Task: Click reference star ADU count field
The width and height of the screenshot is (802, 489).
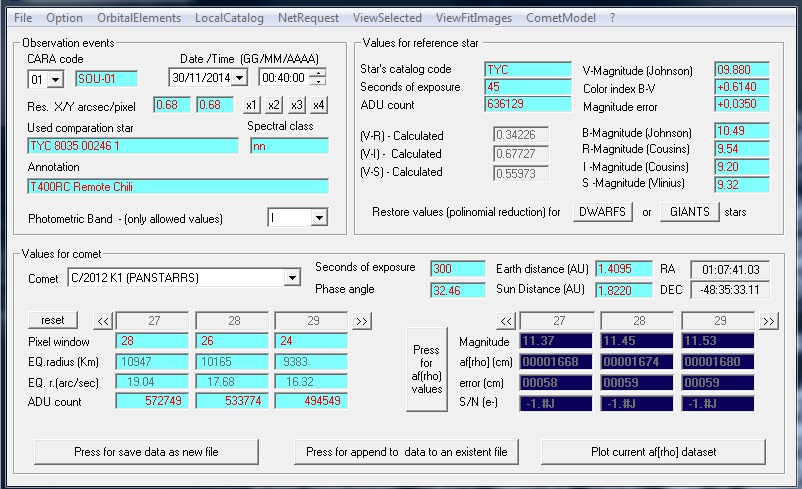Action: (528, 104)
